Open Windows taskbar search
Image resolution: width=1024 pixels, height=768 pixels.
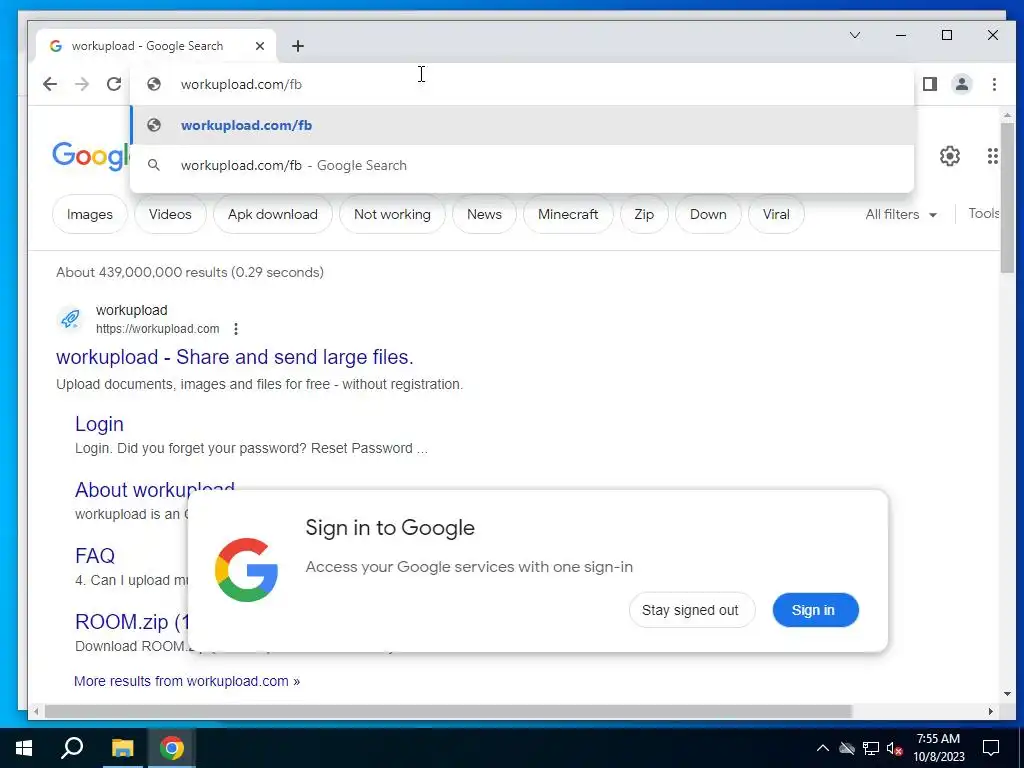coord(72,748)
